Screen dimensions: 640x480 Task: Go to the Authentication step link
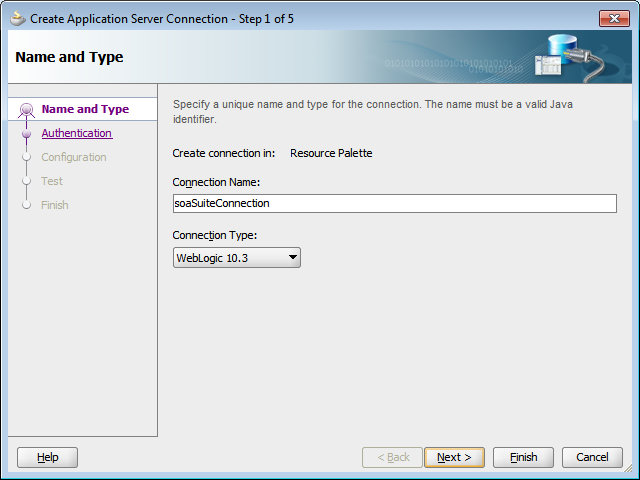coord(77,133)
